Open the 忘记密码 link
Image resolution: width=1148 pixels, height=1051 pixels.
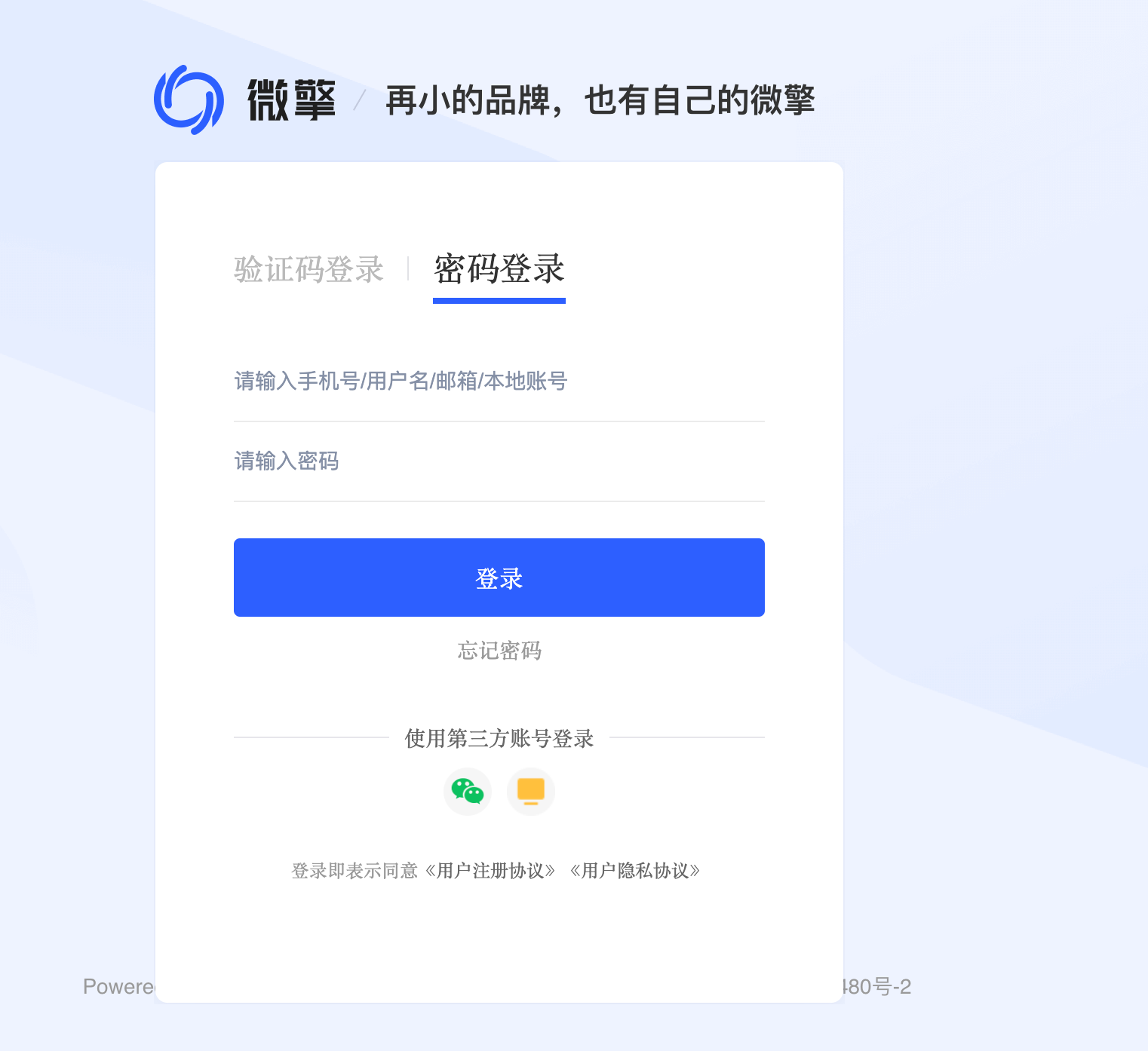(499, 650)
